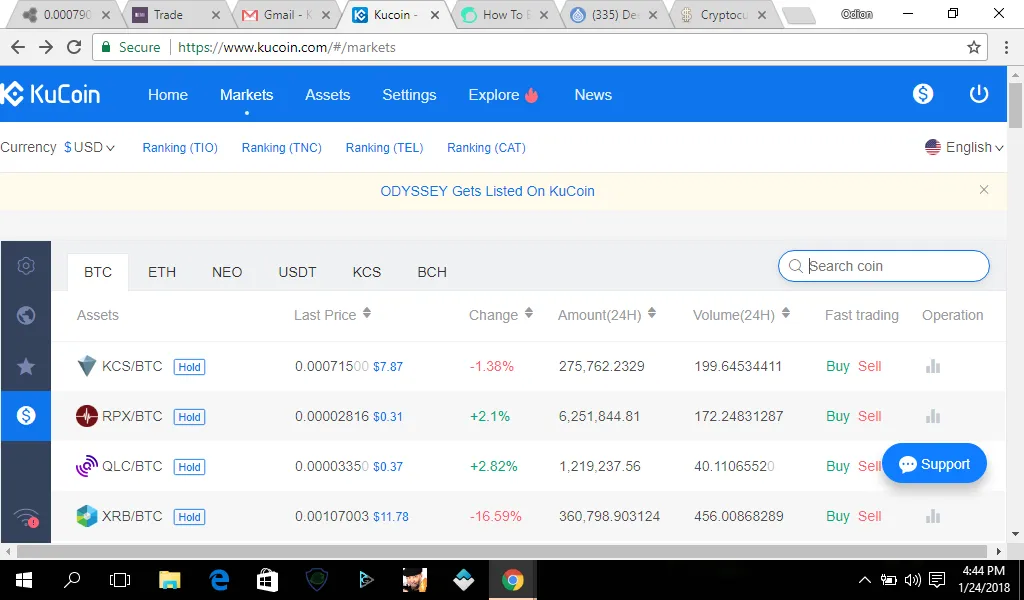
Task: Click Sell for RPX/BTC
Action: (870, 416)
